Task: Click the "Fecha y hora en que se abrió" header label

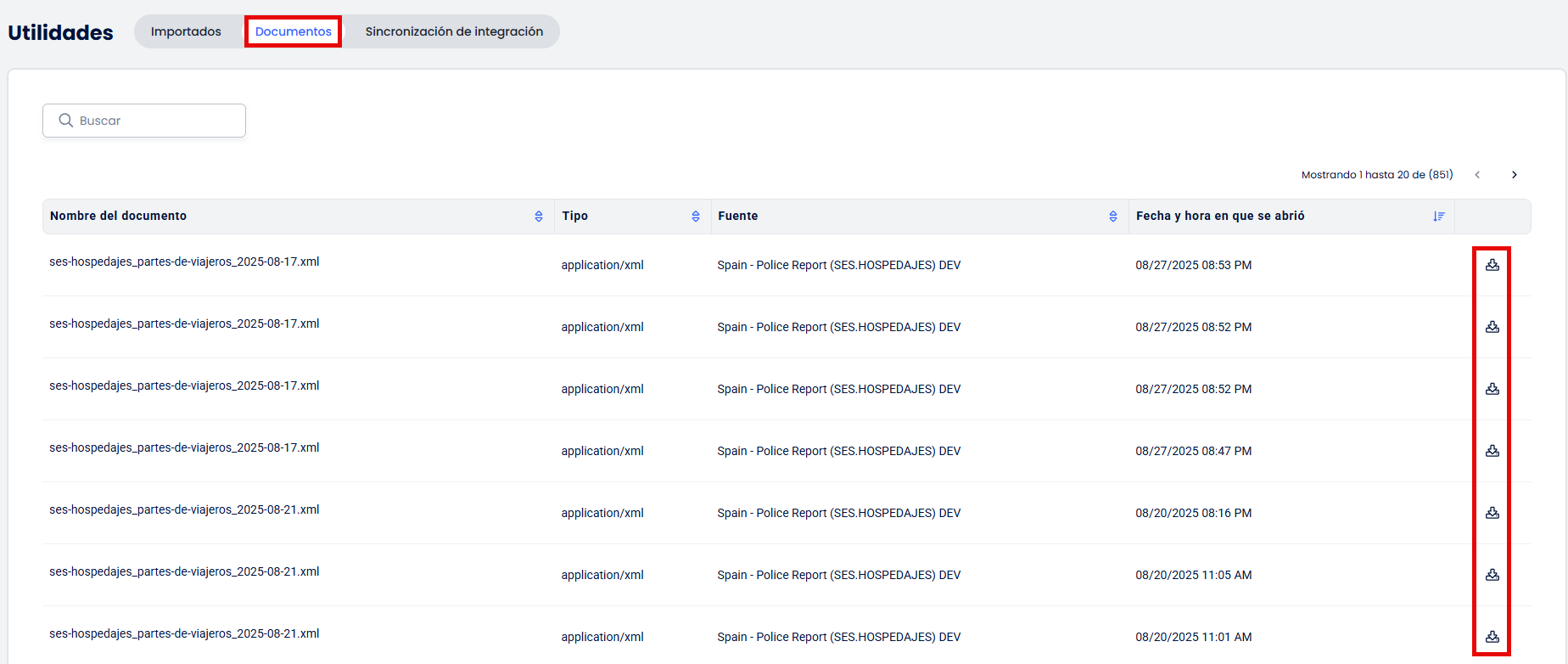Action: tap(1220, 216)
